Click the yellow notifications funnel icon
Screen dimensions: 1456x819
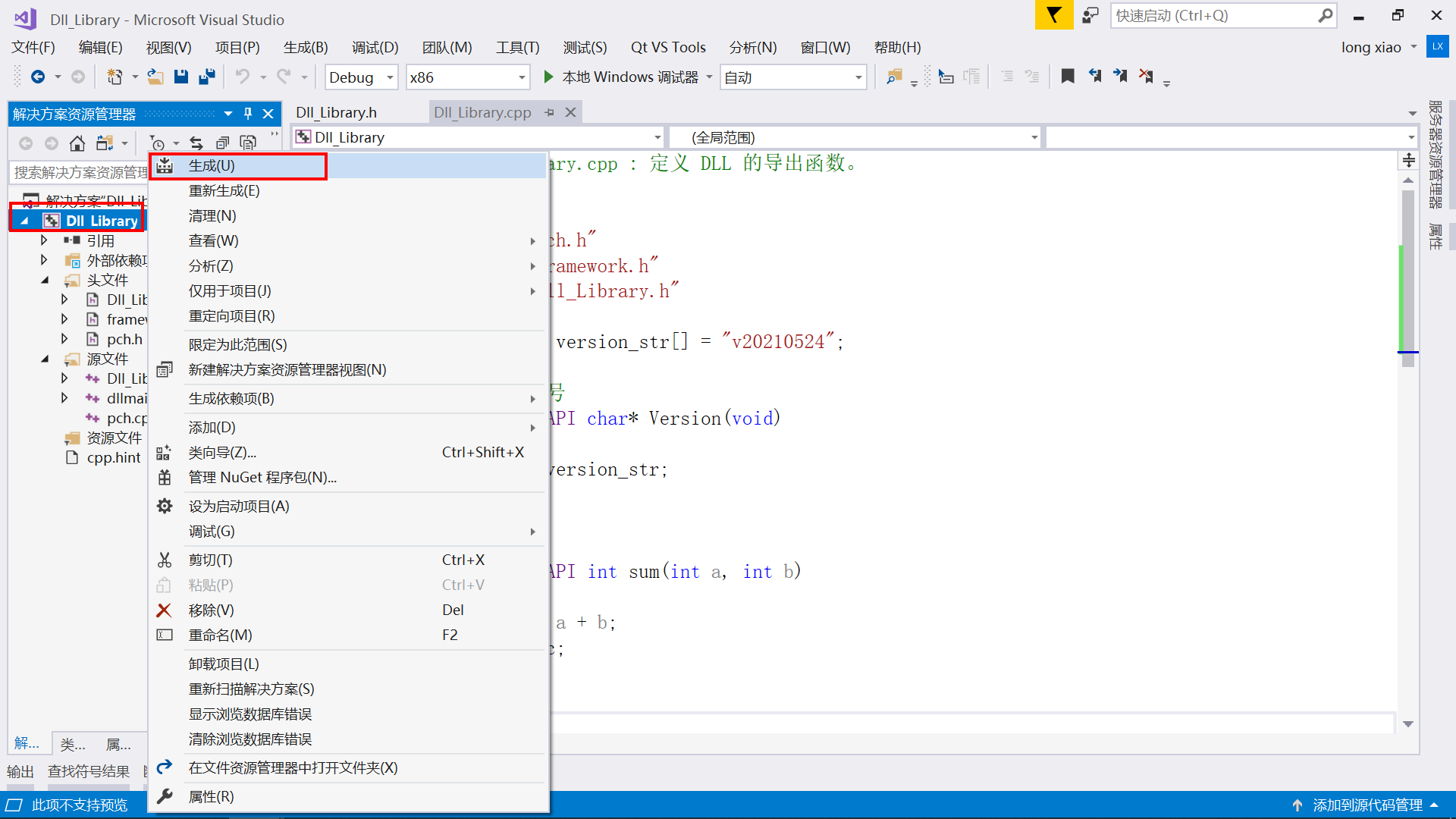[x=1054, y=15]
